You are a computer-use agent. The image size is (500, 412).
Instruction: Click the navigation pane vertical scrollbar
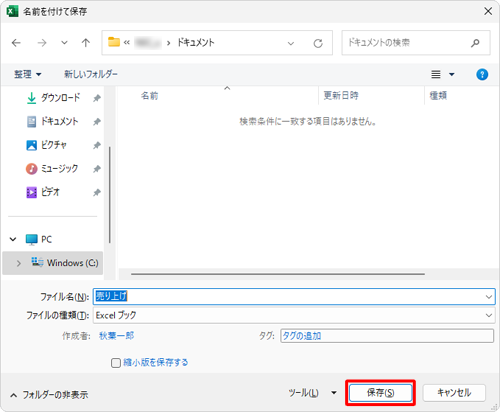pyautogui.click(x=109, y=194)
